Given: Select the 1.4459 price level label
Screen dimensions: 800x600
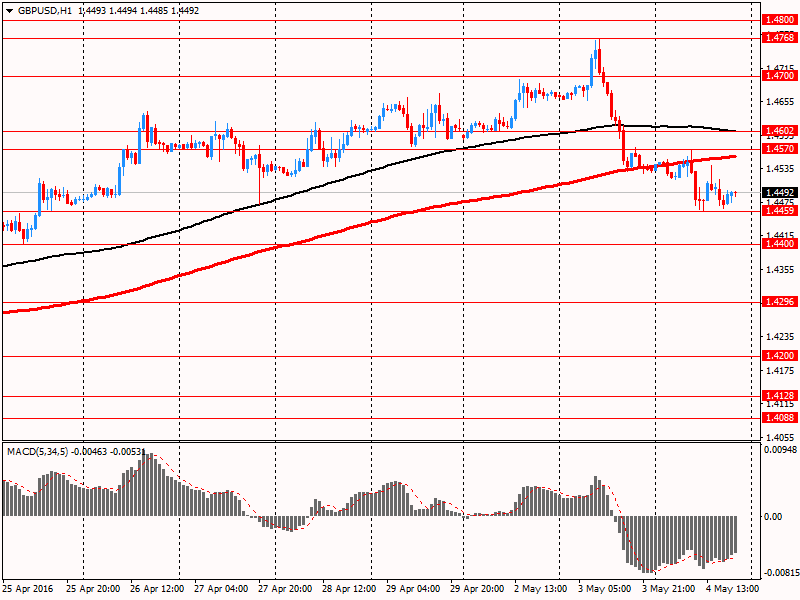Looking at the screenshot, I should [779, 210].
